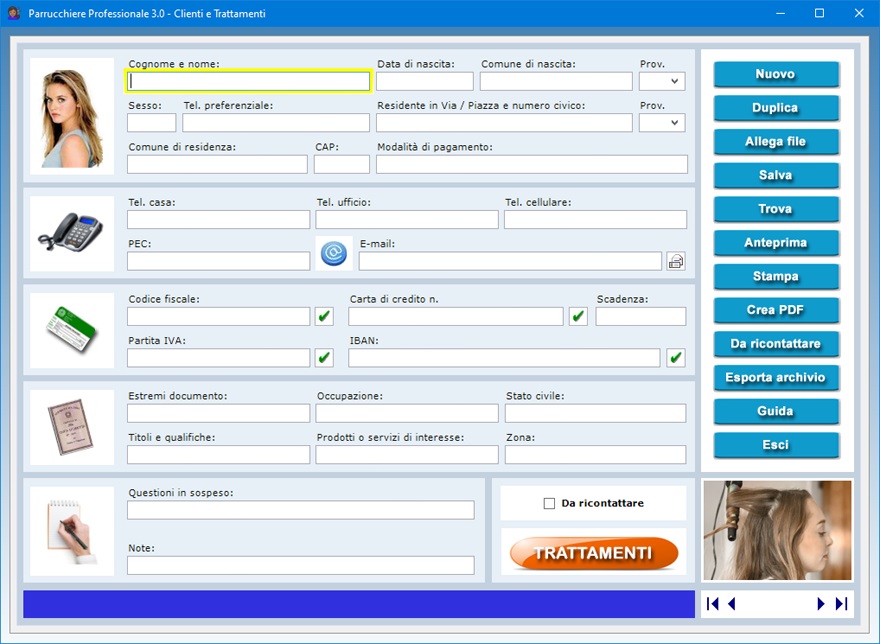
Task: Click the Occupazione field
Action: (x=407, y=413)
